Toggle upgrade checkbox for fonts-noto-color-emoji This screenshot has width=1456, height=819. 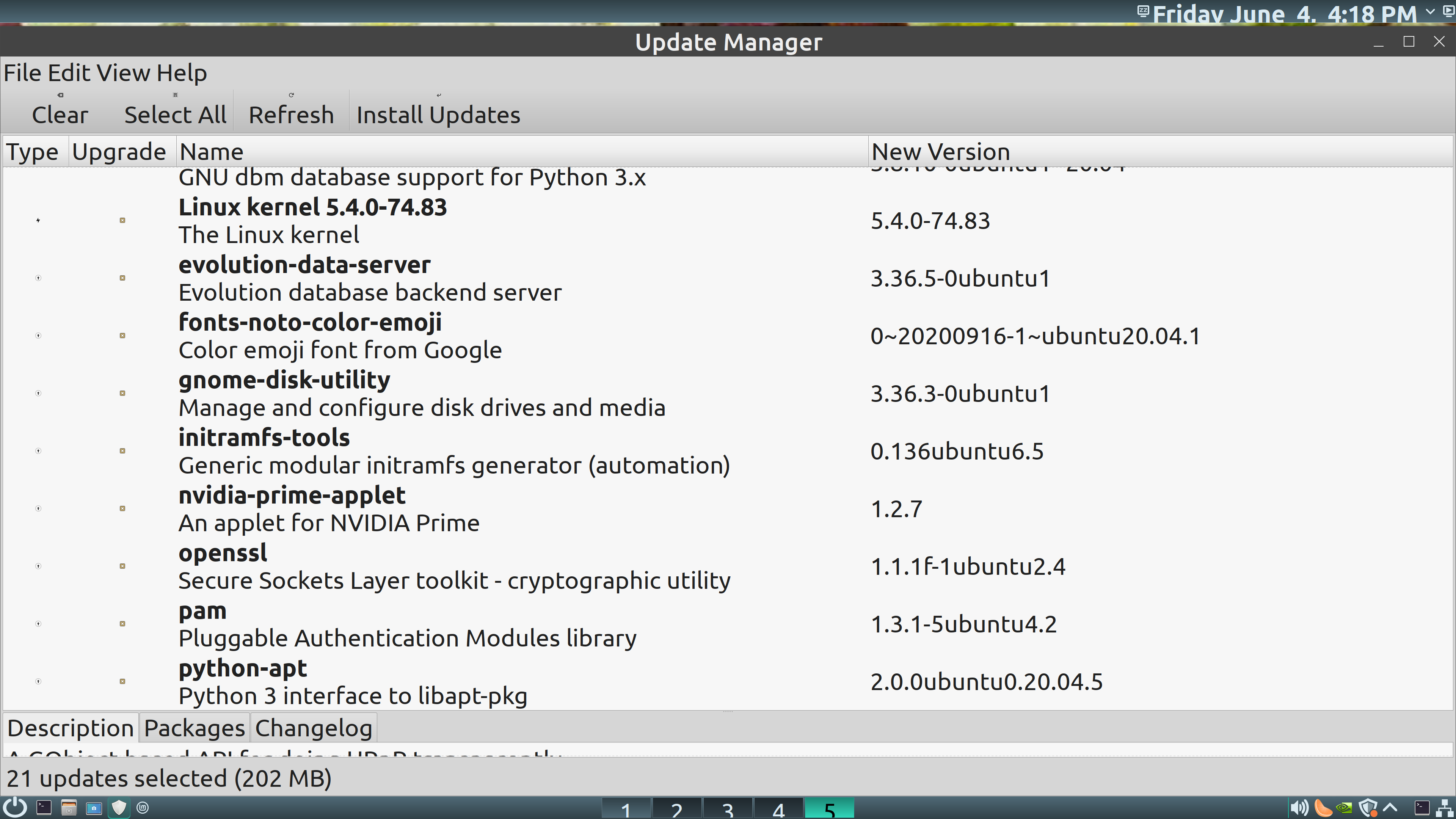pos(122,336)
